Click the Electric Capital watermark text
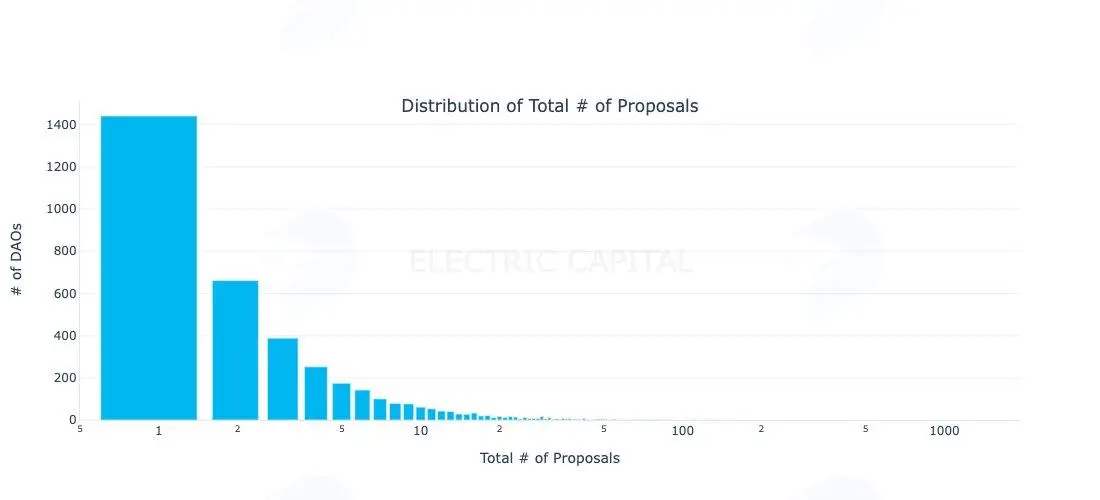 (551, 262)
